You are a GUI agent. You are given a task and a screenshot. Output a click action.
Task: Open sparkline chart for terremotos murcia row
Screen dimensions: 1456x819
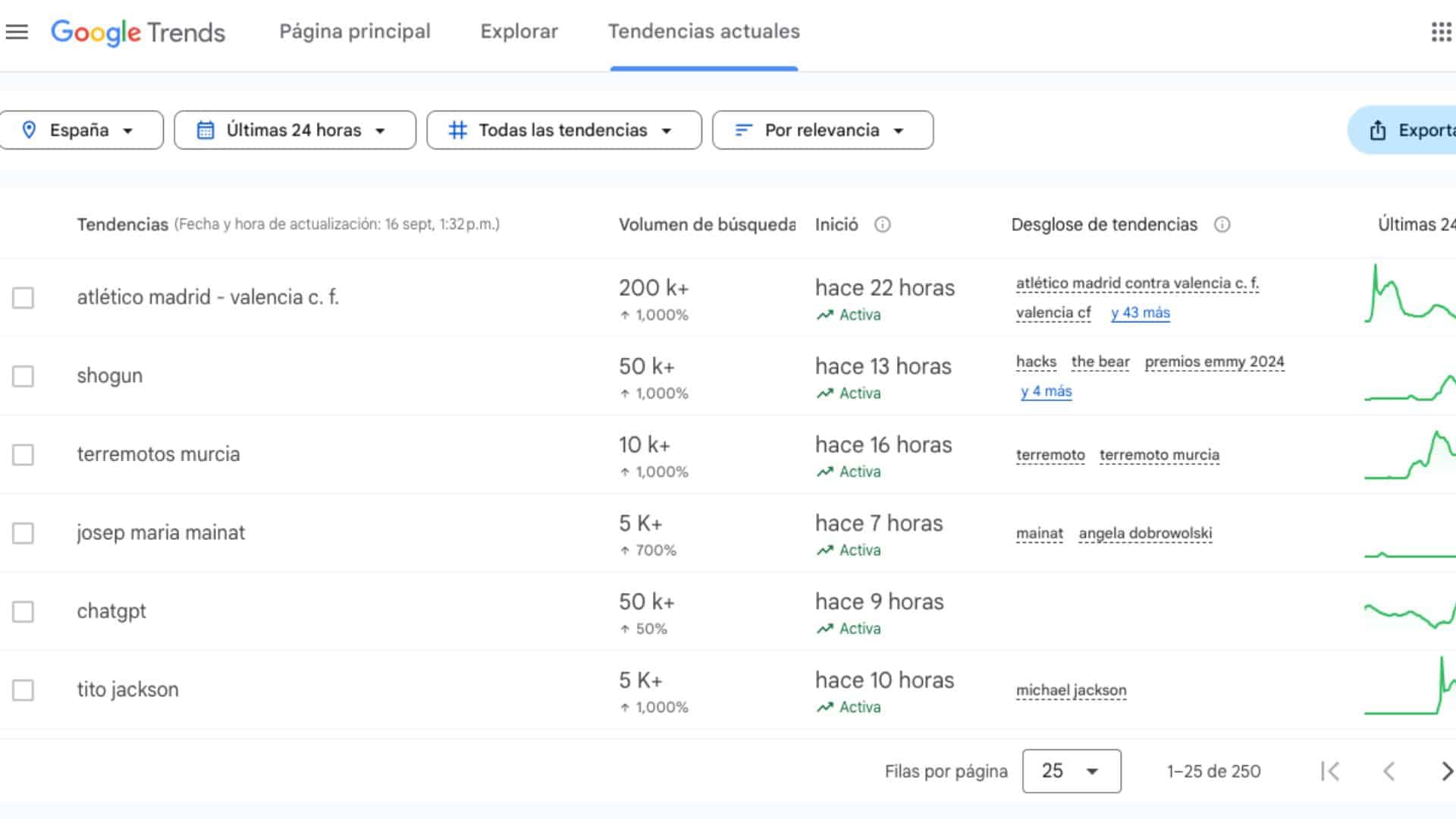(x=1410, y=454)
